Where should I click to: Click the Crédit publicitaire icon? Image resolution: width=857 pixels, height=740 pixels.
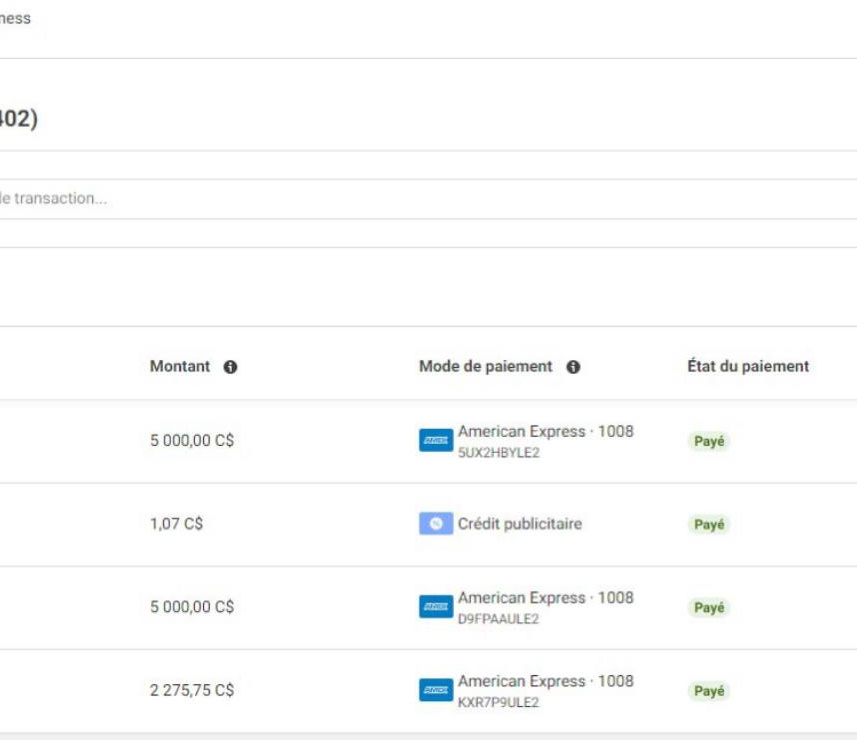point(436,524)
